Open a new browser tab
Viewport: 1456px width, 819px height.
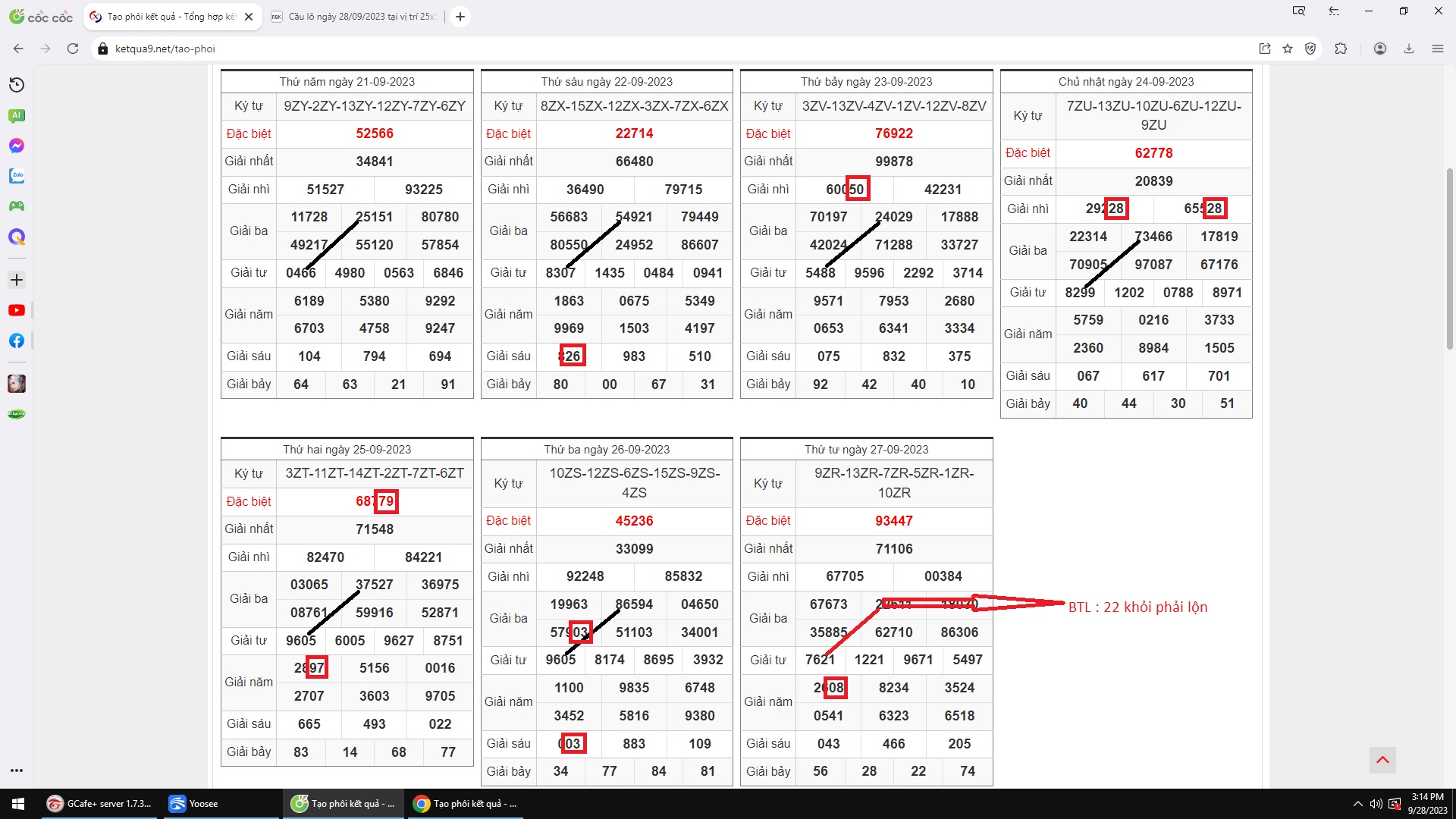point(460,17)
